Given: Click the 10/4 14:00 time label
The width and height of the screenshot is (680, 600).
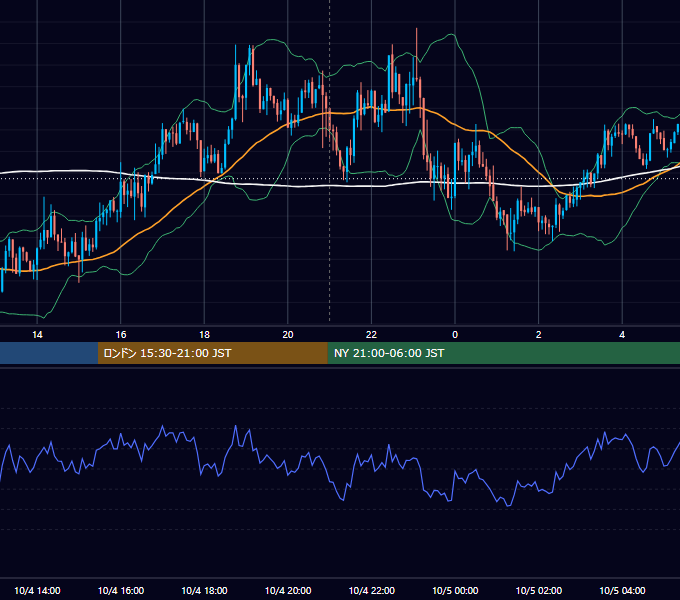Looking at the screenshot, I should point(37,590).
